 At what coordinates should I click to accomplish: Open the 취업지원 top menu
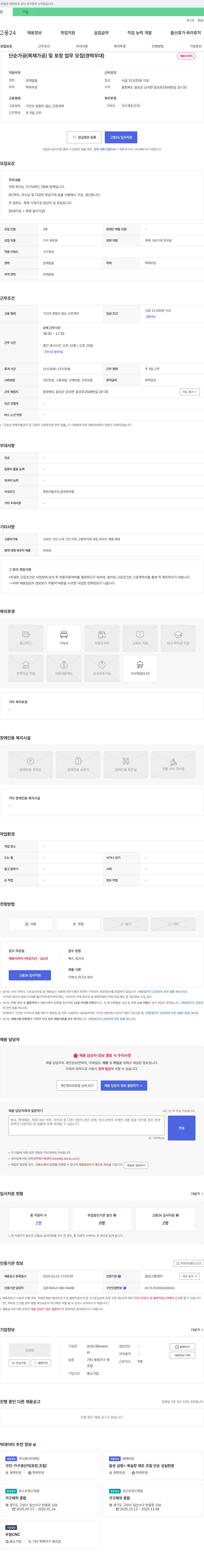click(x=68, y=33)
